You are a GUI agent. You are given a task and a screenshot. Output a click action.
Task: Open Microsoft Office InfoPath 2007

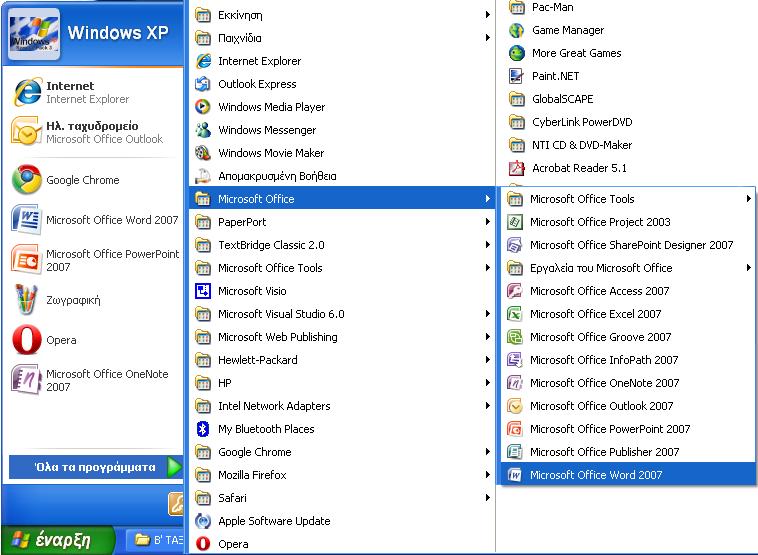coord(628,360)
